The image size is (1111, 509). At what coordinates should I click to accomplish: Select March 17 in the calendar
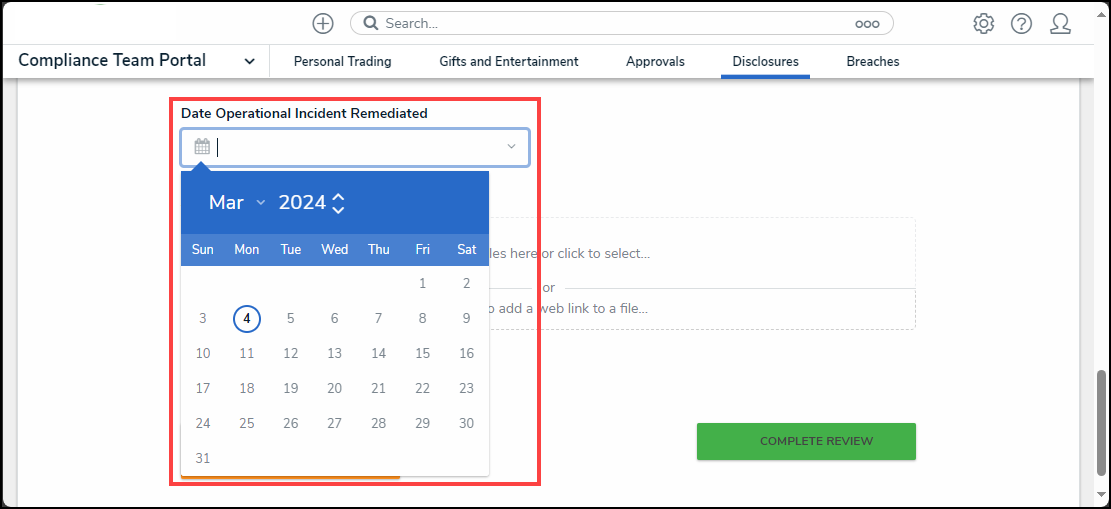[x=203, y=388]
